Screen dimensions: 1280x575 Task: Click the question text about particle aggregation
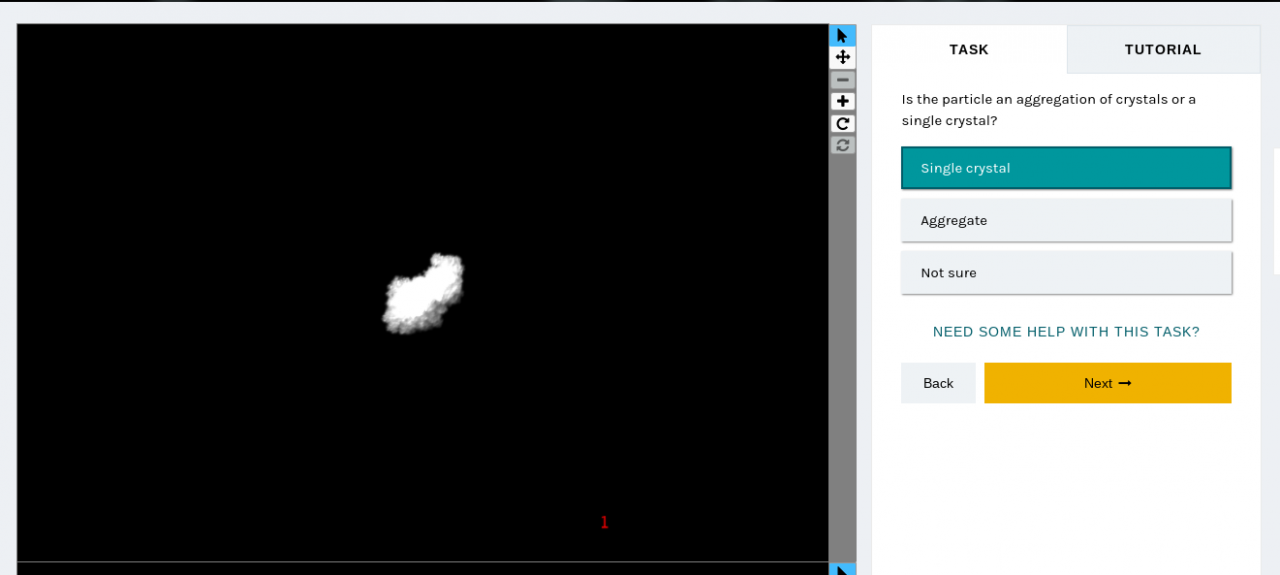pyautogui.click(x=1049, y=110)
